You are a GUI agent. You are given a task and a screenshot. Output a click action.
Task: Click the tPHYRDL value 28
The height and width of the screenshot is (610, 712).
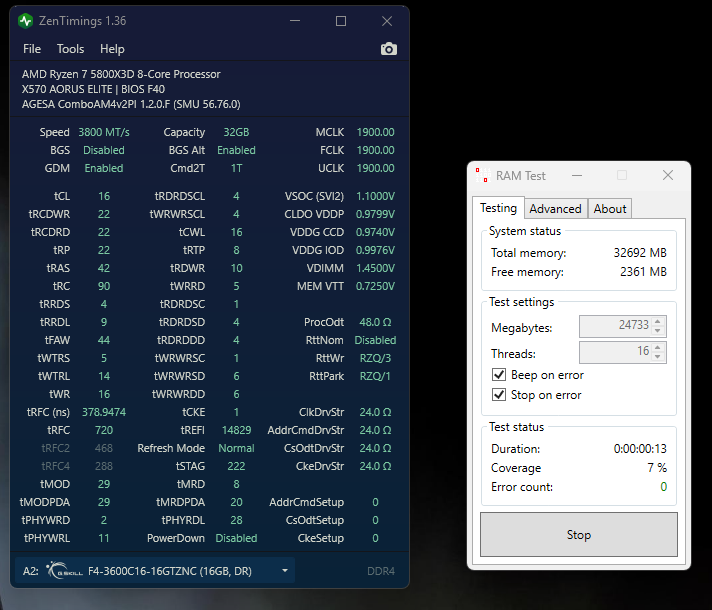[236, 520]
